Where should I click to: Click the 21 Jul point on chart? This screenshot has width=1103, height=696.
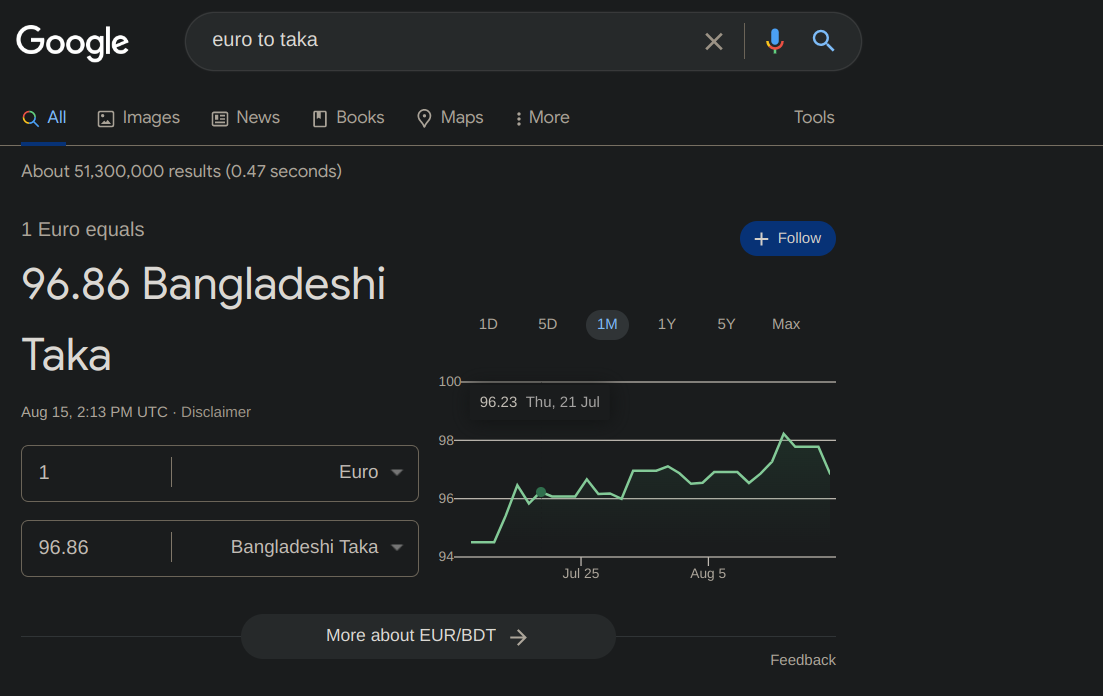541,492
